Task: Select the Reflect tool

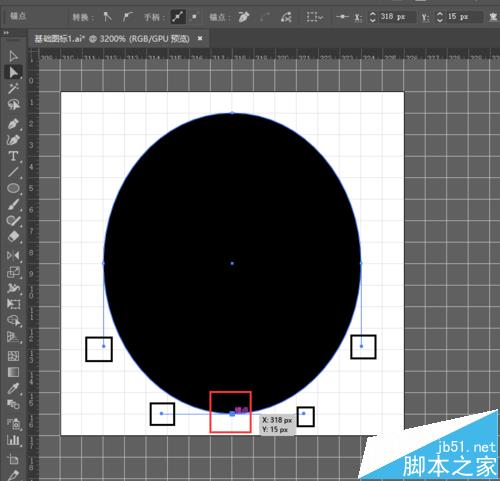Action: [13, 256]
